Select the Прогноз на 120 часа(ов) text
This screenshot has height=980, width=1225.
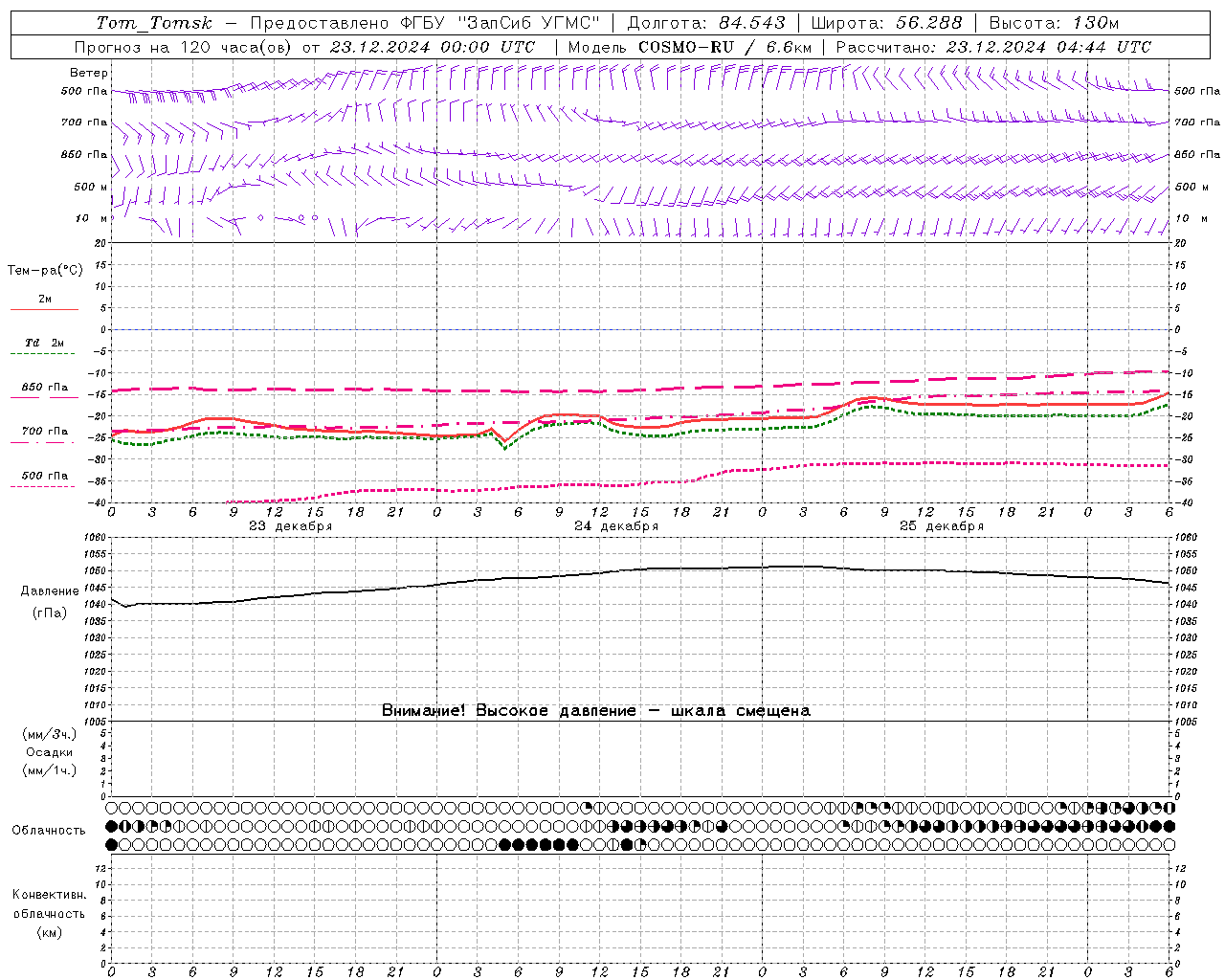click(x=184, y=47)
